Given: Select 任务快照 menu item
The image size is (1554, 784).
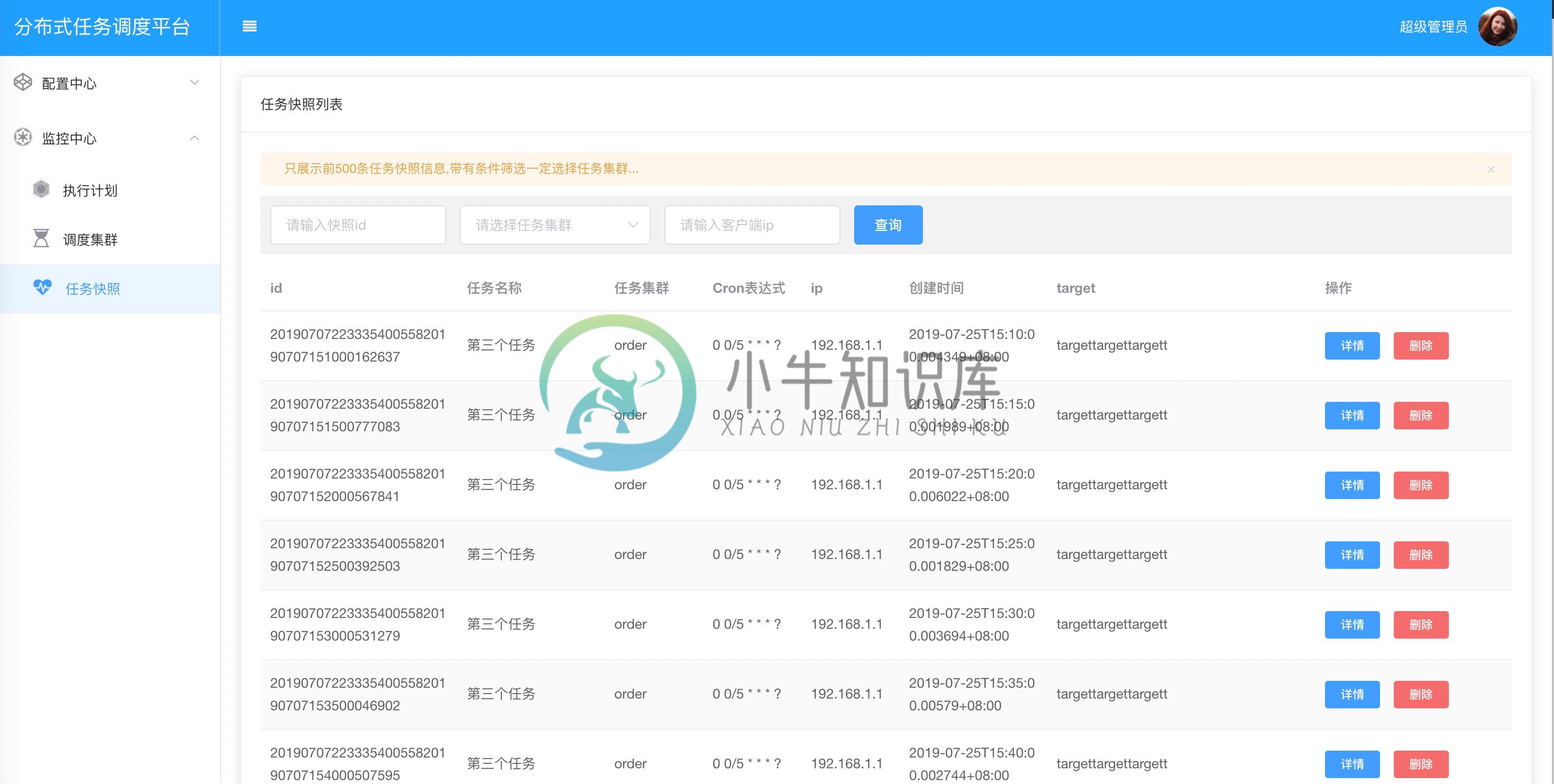Looking at the screenshot, I should [110, 289].
